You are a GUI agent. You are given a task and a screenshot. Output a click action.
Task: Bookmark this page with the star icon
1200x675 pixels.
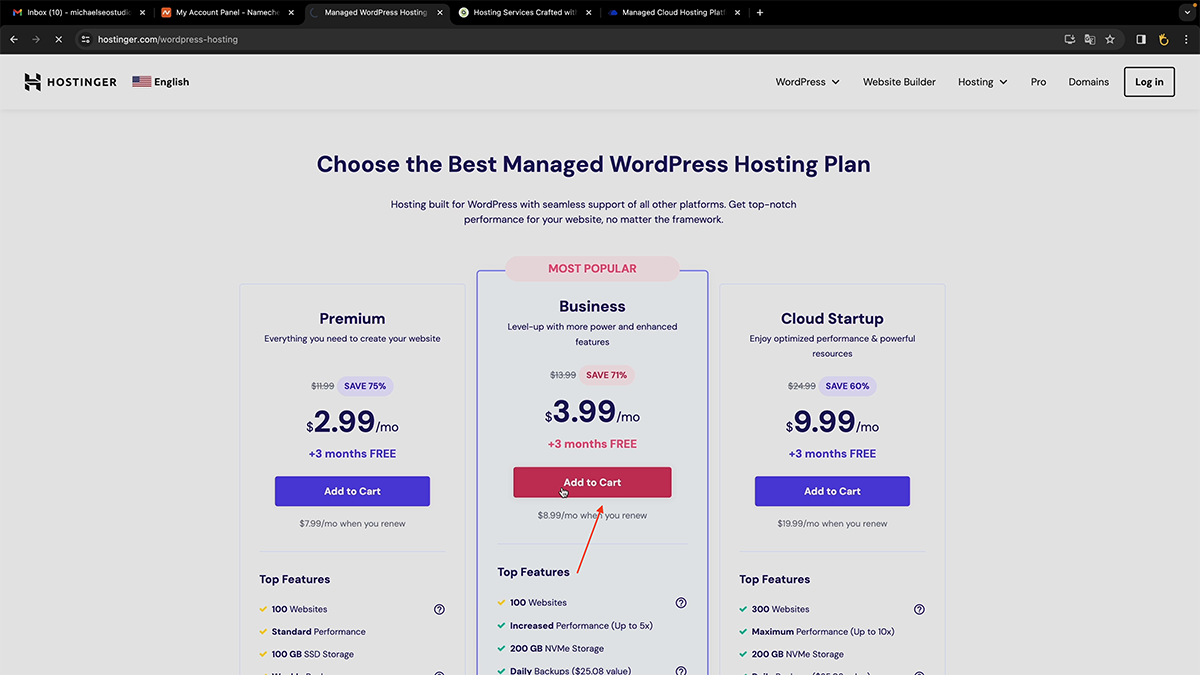[x=1110, y=39]
